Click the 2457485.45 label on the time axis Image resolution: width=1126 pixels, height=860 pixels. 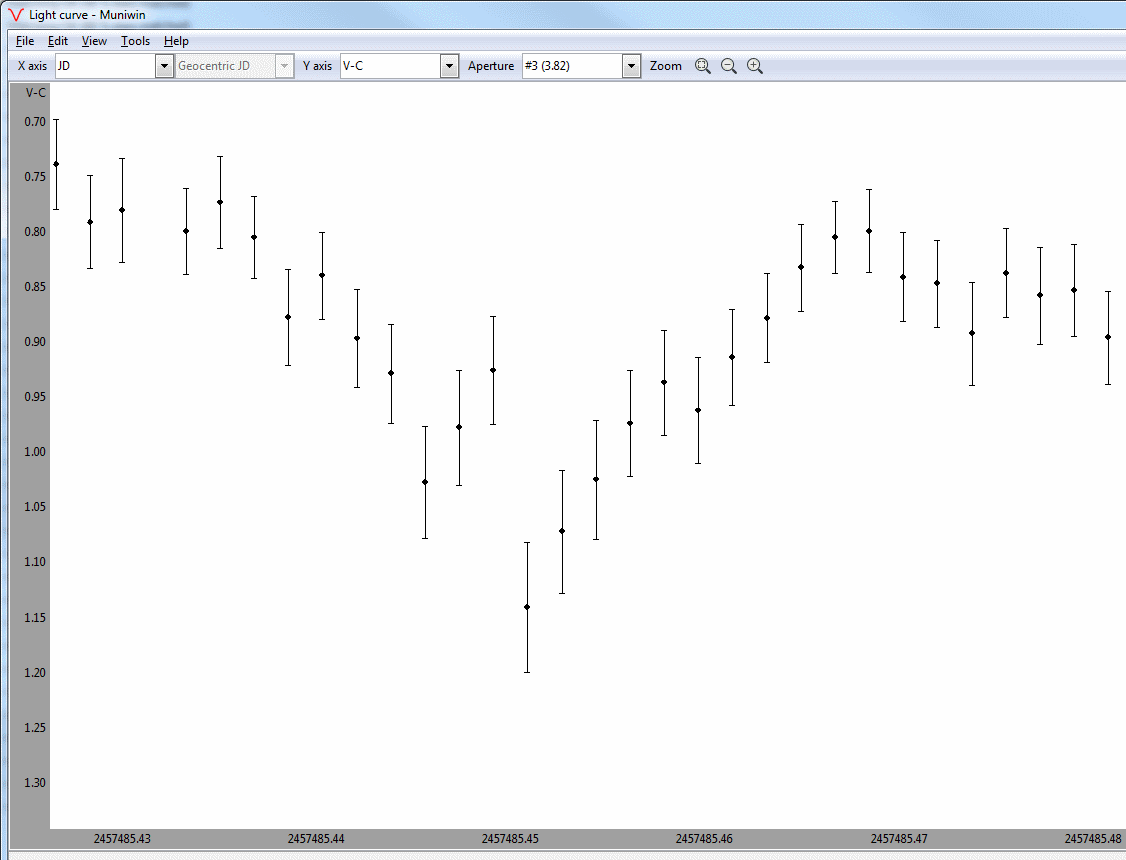[x=509, y=839]
